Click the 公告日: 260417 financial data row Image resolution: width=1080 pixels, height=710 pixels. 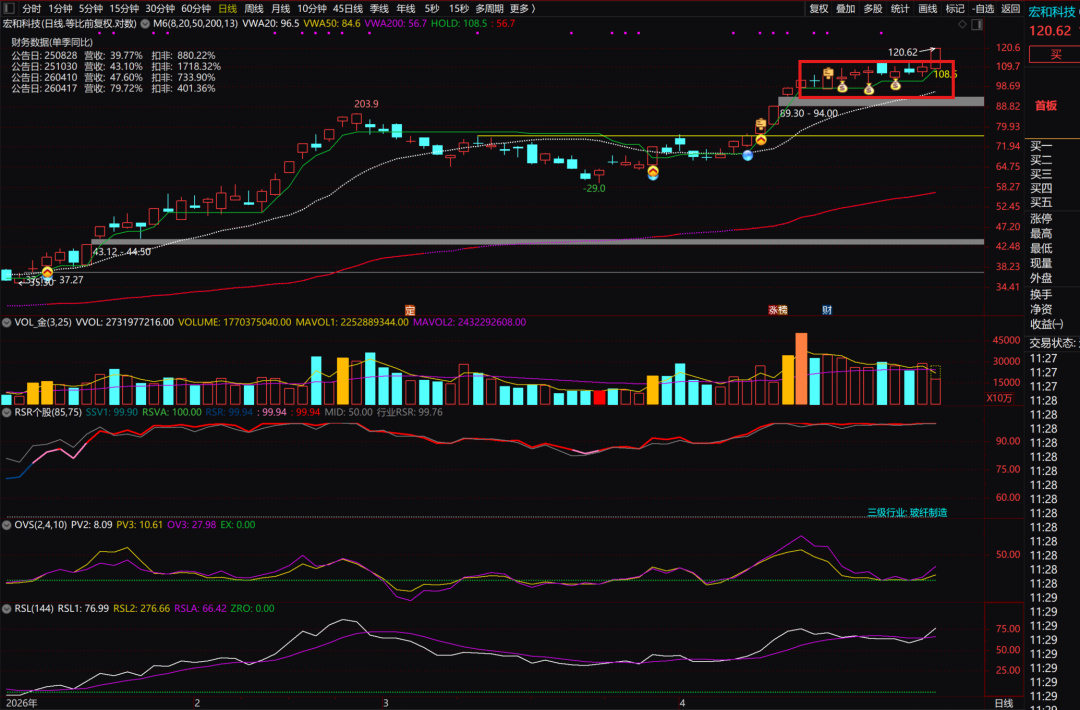[x=113, y=88]
